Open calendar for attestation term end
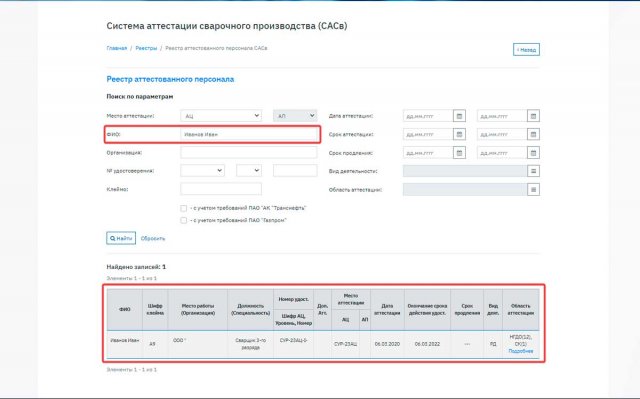This screenshot has height=399, width=640. click(533, 134)
